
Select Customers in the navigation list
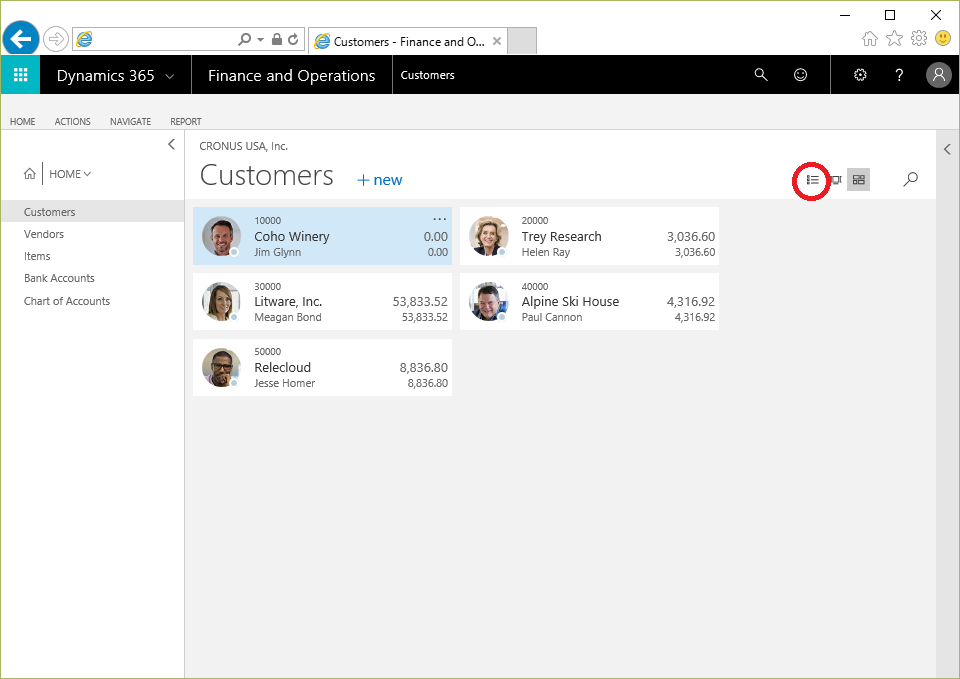(x=92, y=212)
